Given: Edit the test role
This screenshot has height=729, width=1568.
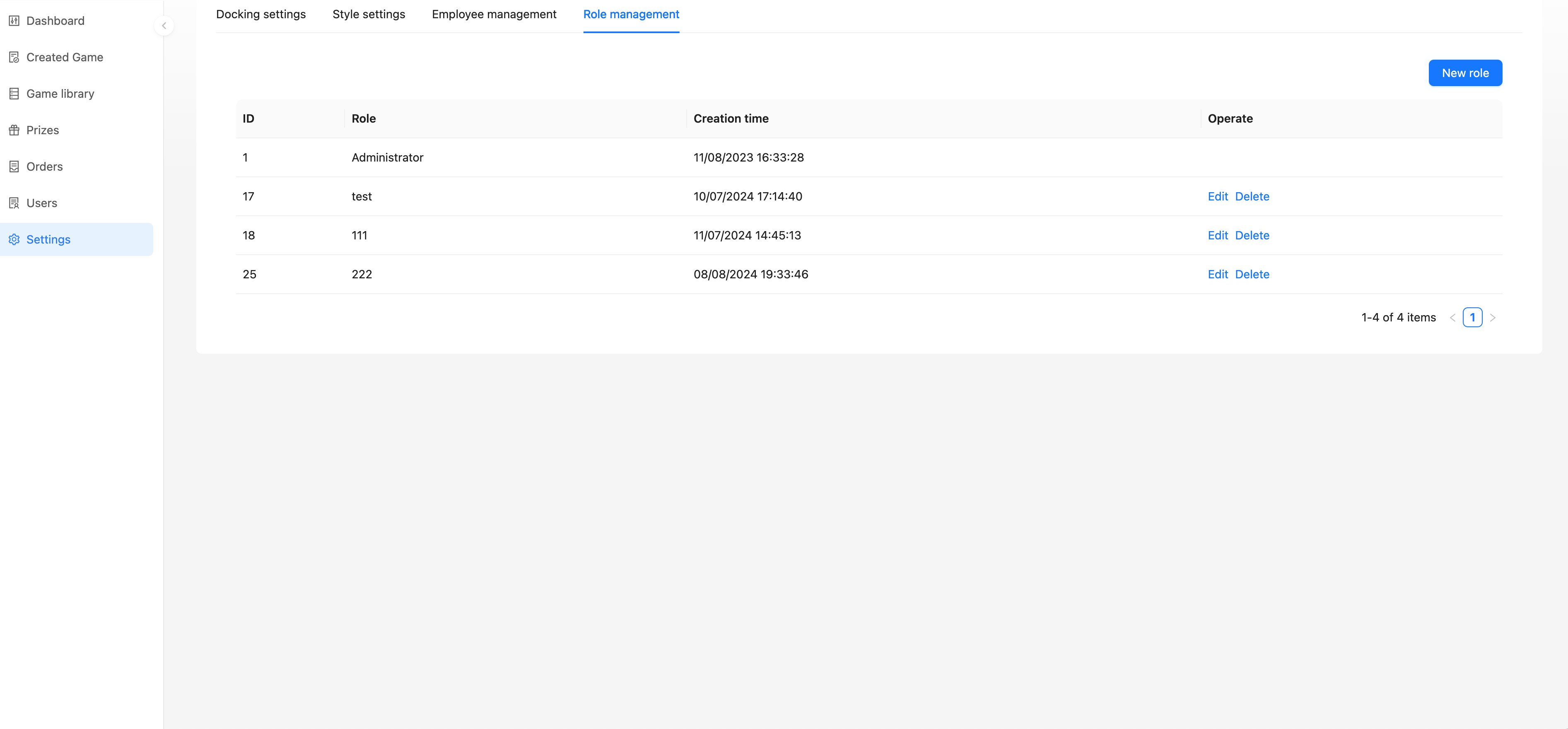Looking at the screenshot, I should point(1217,197).
